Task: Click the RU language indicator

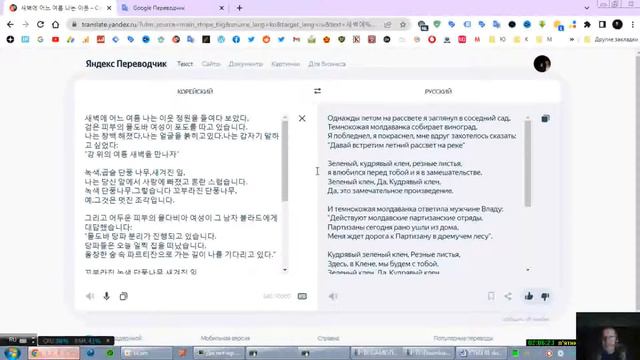Action: coord(13,340)
